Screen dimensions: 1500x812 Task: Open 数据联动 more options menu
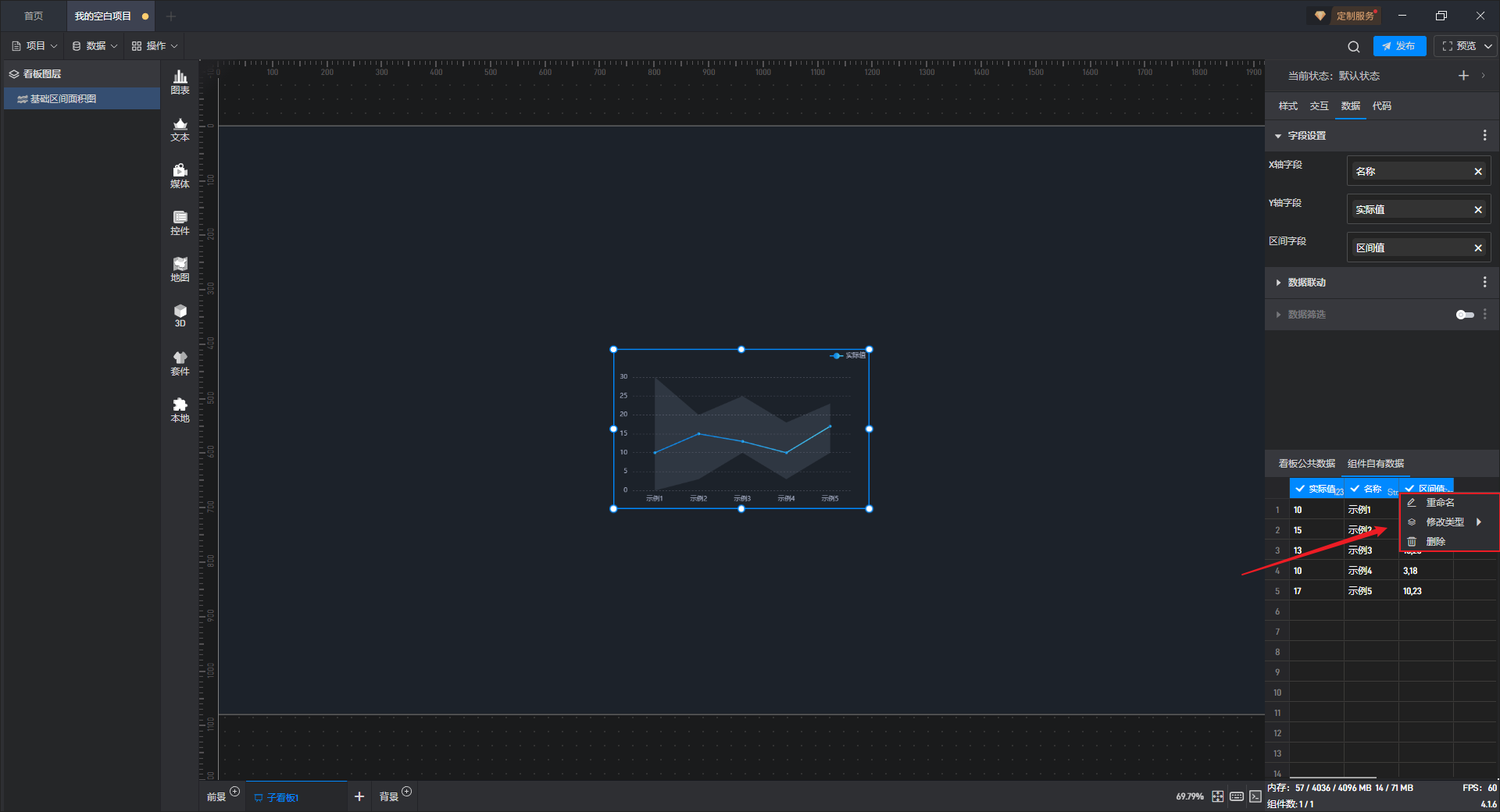pos(1484,283)
